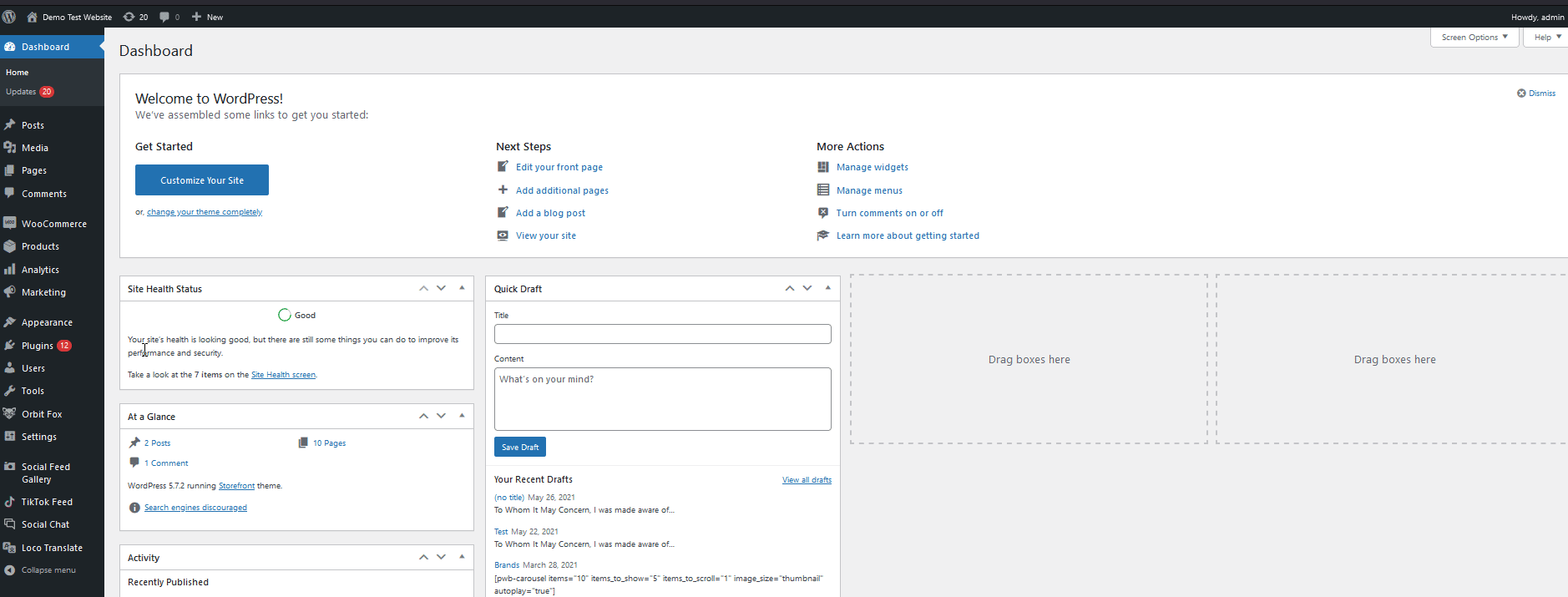This screenshot has width=1568, height=597.
Task: Open the TikTok Feed icon menu
Action: coord(10,502)
